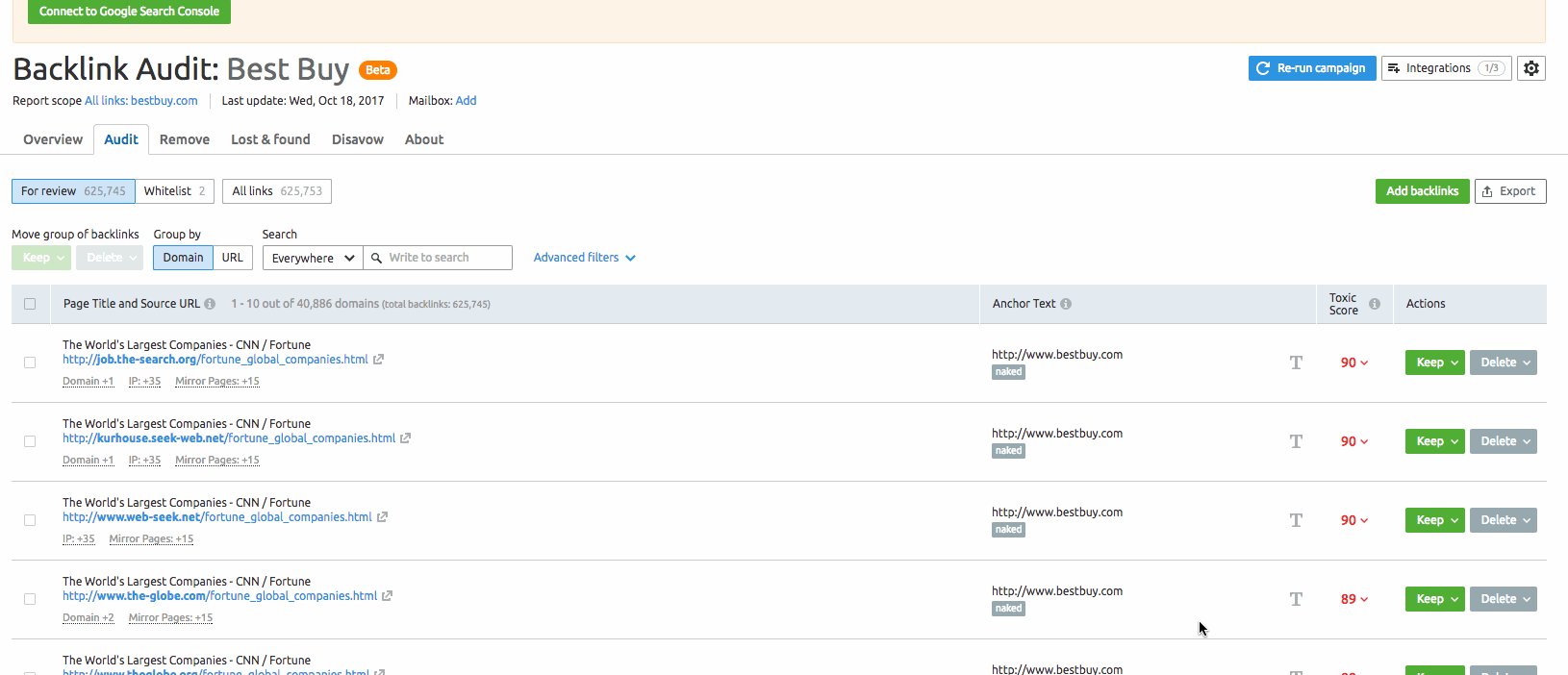Expand toxic score 89 for www.the-globe.com
This screenshot has width=1568, height=675.
(1354, 599)
